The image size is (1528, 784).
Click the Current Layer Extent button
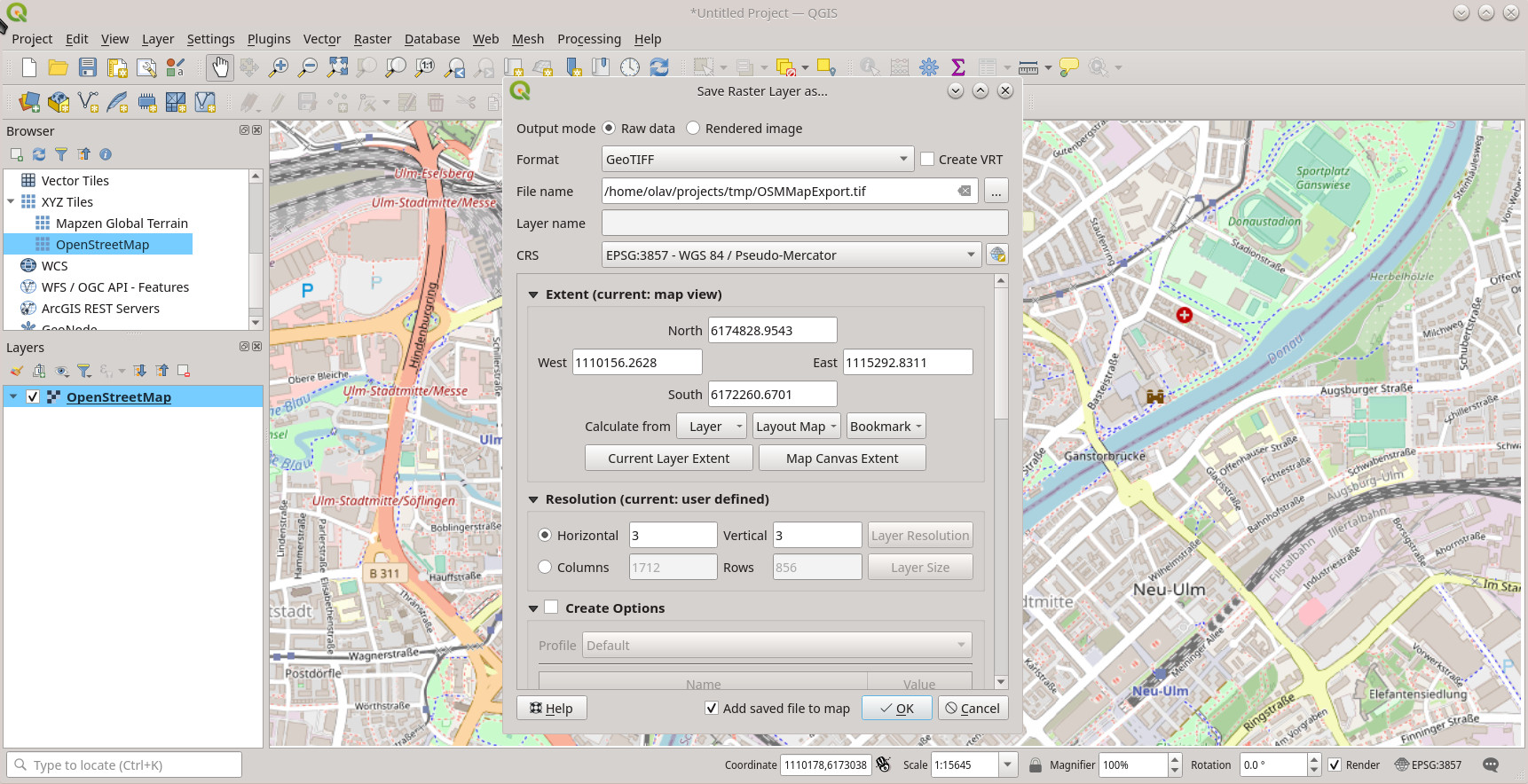click(669, 459)
